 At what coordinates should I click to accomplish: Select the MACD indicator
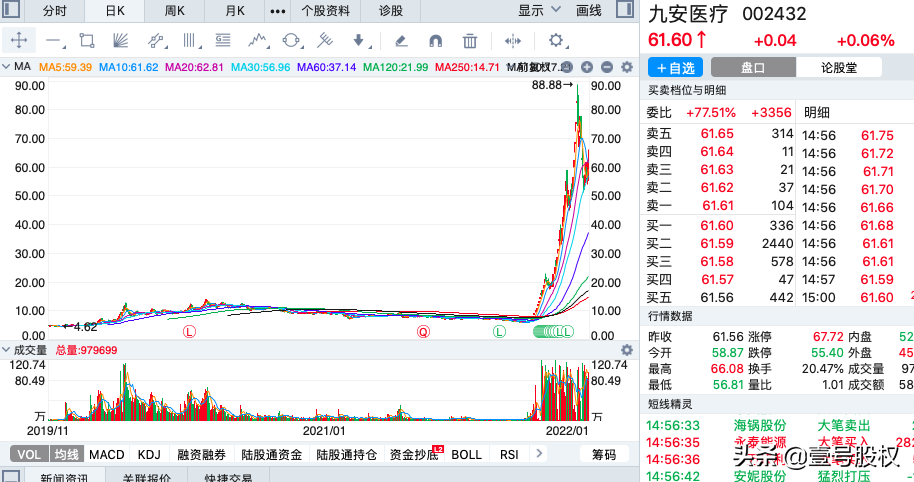107,455
